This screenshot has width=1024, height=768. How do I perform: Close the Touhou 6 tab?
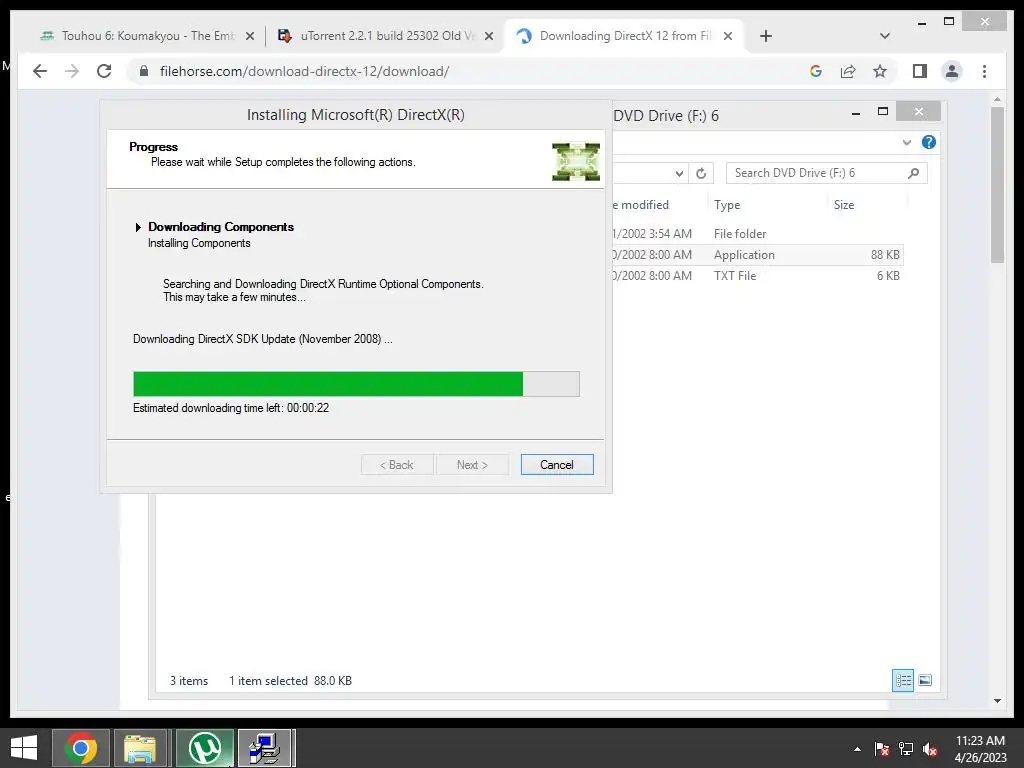[x=249, y=36]
